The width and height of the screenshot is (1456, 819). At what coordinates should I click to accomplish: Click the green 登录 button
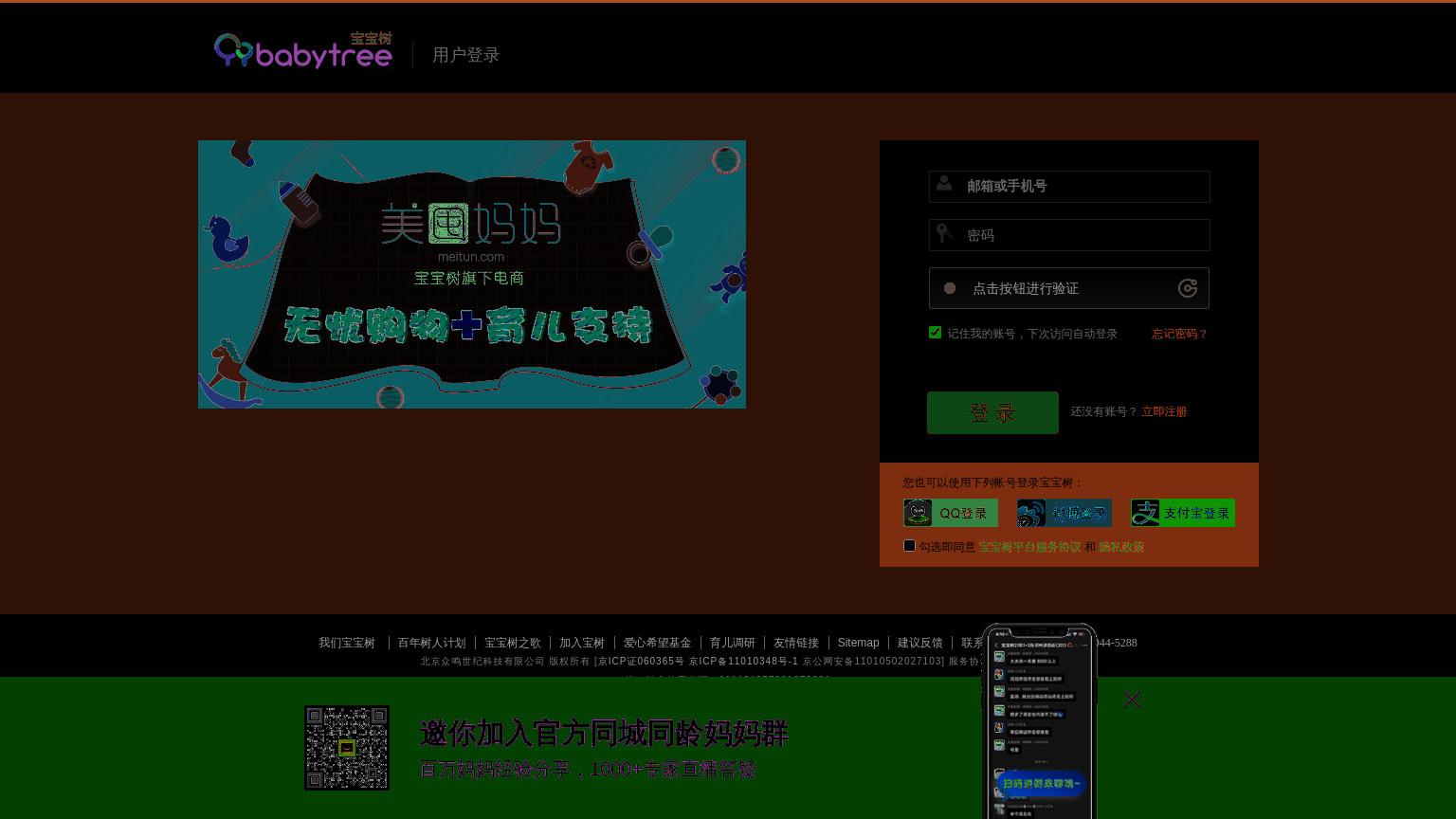[992, 413]
